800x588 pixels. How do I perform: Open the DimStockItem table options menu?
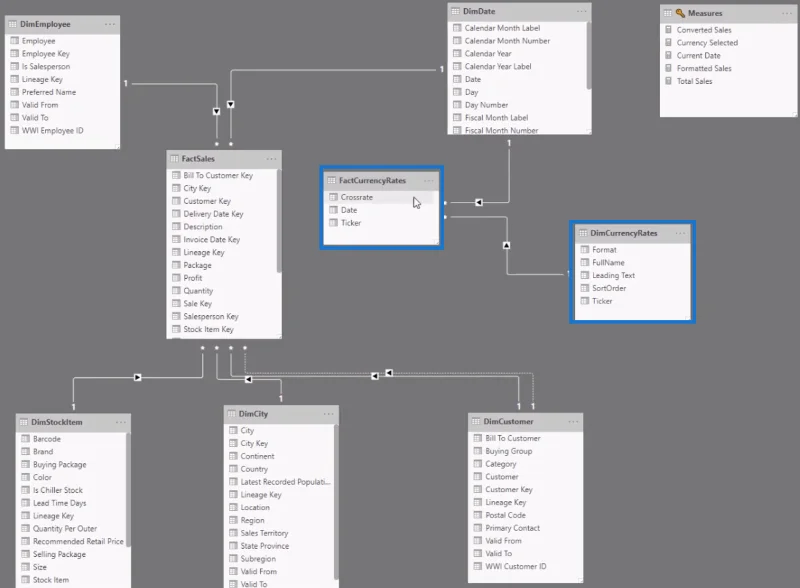(x=121, y=422)
